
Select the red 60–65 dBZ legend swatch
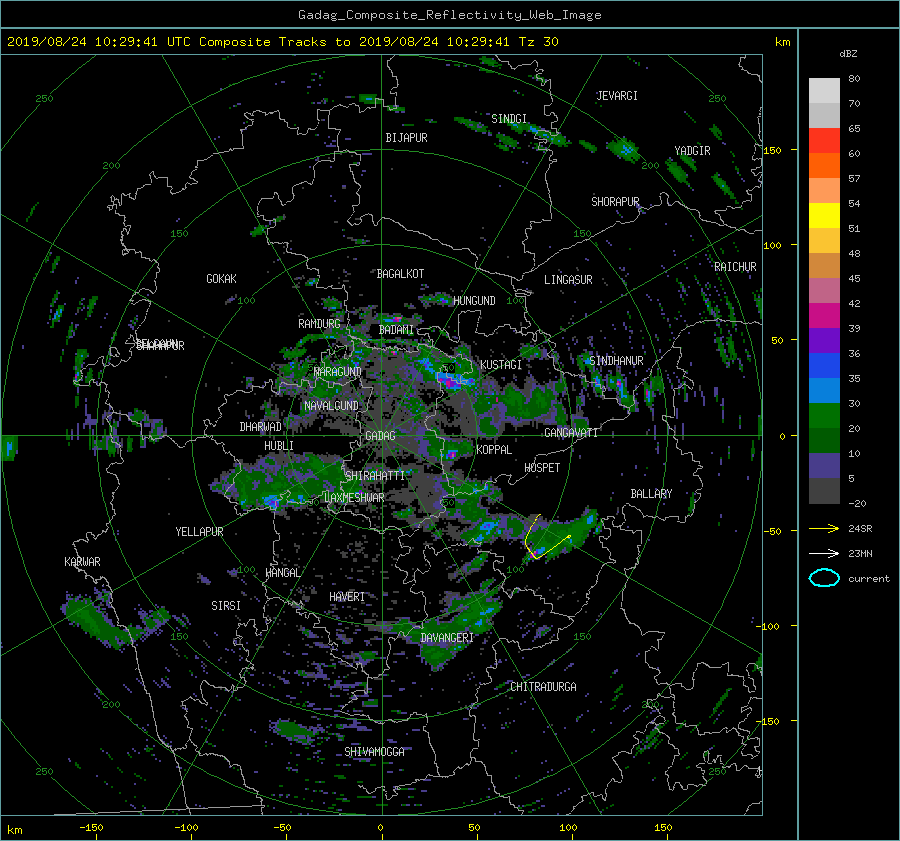pyautogui.click(x=824, y=140)
